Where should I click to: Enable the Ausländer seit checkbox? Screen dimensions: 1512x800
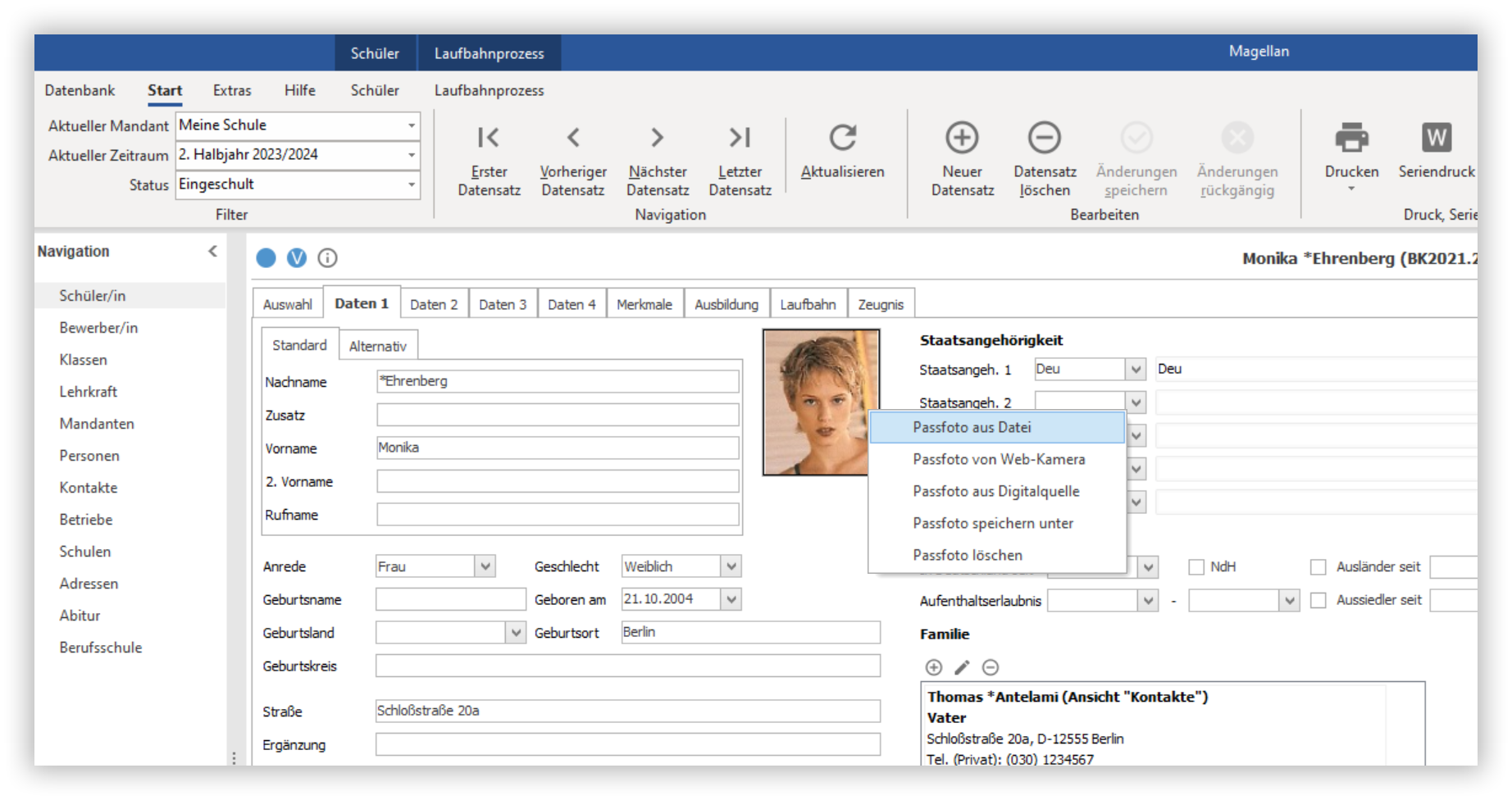coord(1318,567)
